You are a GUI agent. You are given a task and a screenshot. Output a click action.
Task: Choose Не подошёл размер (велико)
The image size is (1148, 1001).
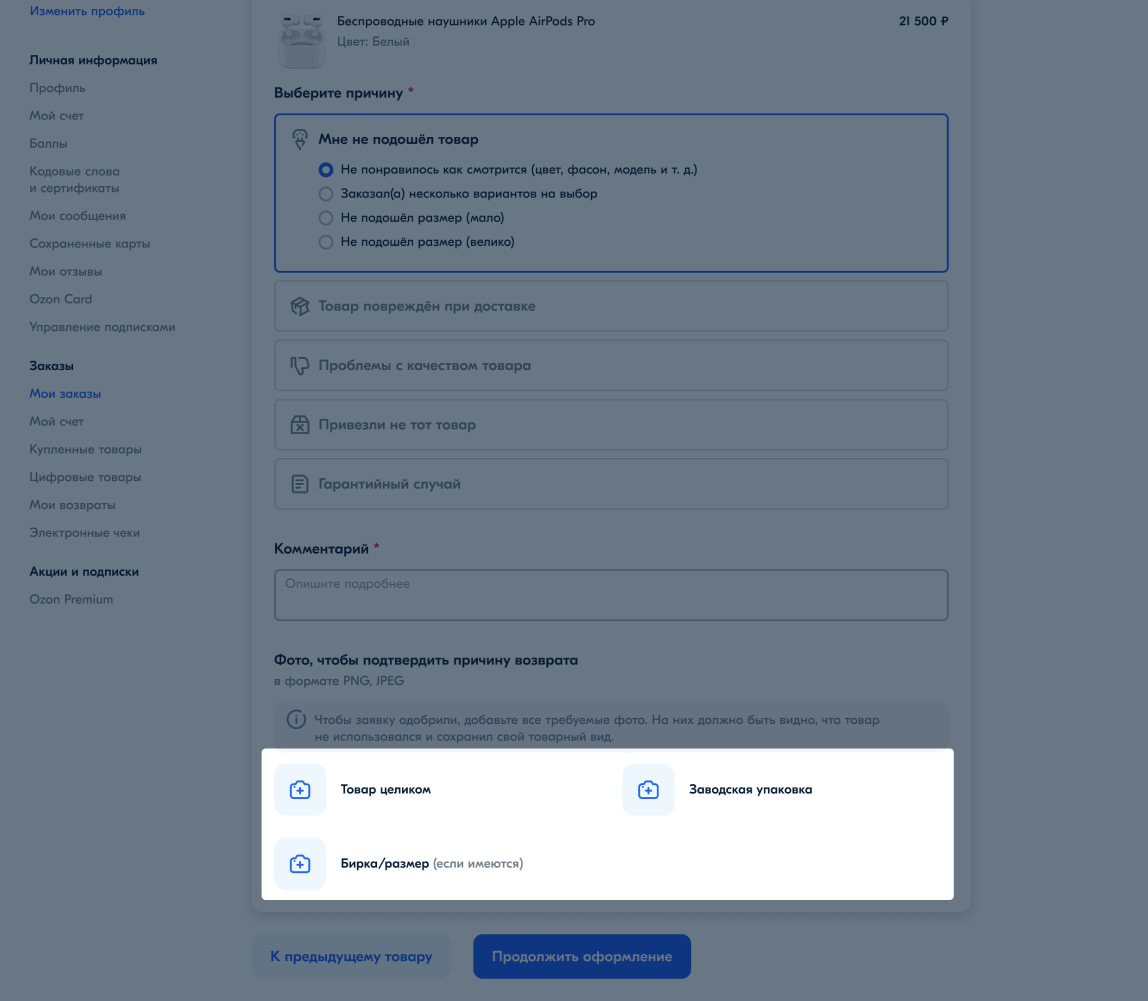click(416, 242)
